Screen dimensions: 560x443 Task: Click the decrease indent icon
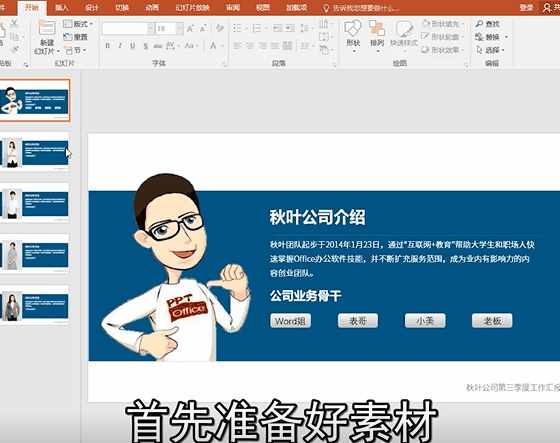click(278, 28)
